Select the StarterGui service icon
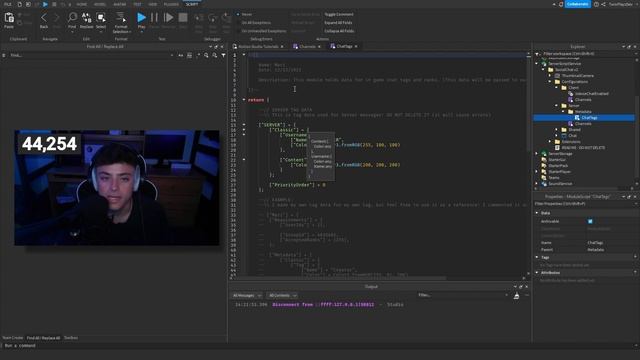 point(544,160)
